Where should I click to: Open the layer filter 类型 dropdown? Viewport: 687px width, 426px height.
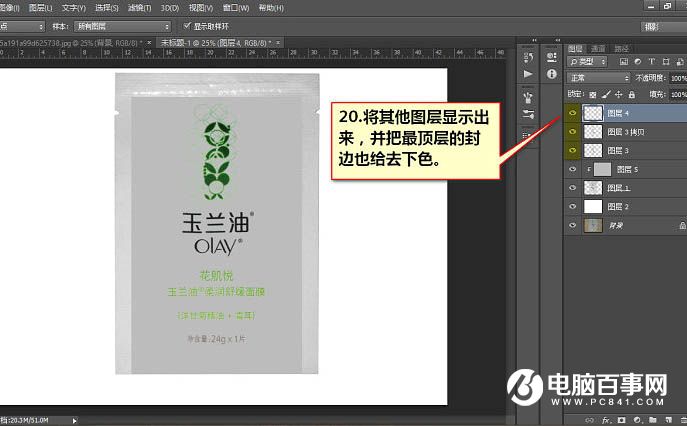587,62
